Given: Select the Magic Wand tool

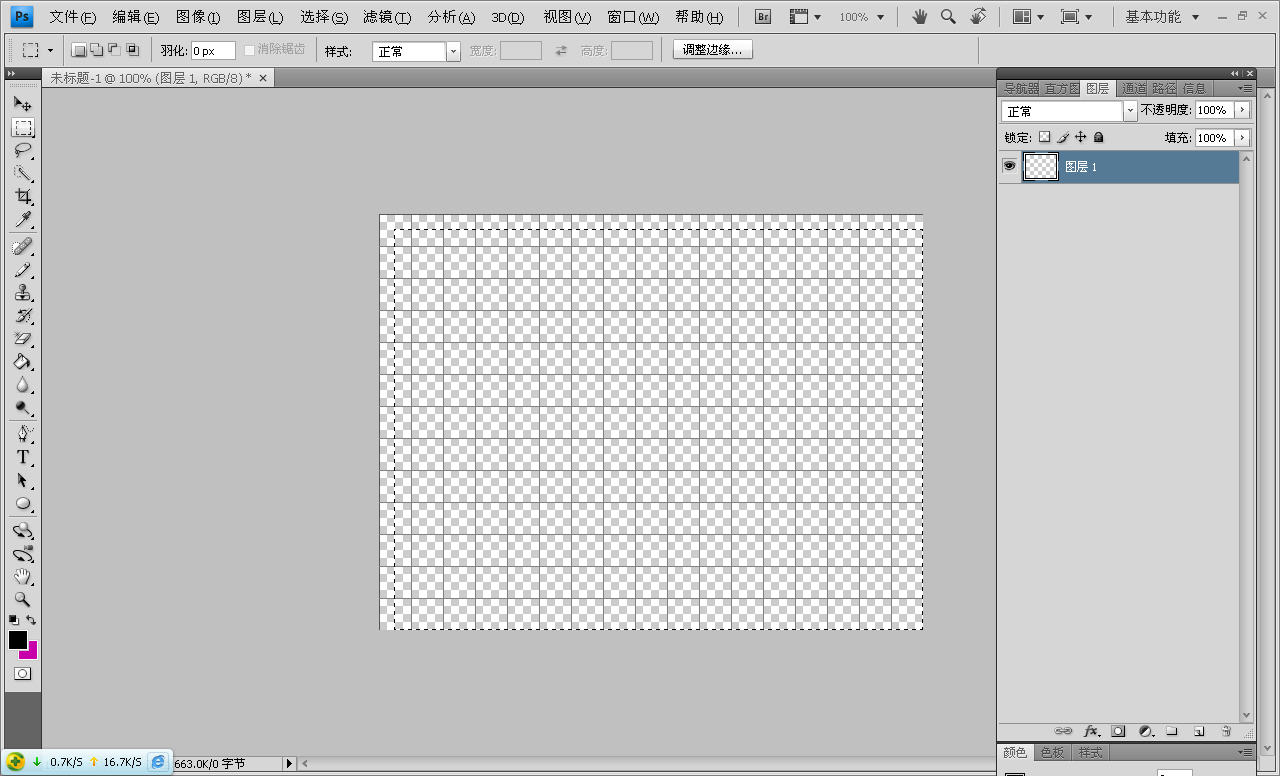Looking at the screenshot, I should pyautogui.click(x=22, y=173).
